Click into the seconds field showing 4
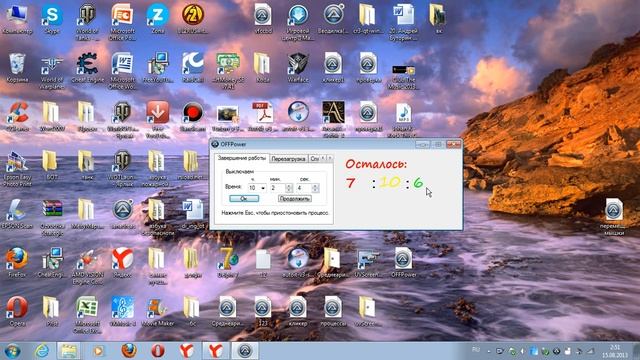640x360 pixels. (303, 188)
